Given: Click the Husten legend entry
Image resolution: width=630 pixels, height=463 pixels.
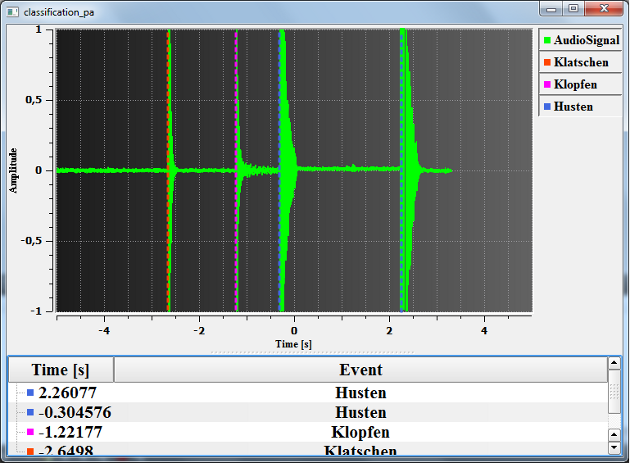Looking at the screenshot, I should [581, 107].
